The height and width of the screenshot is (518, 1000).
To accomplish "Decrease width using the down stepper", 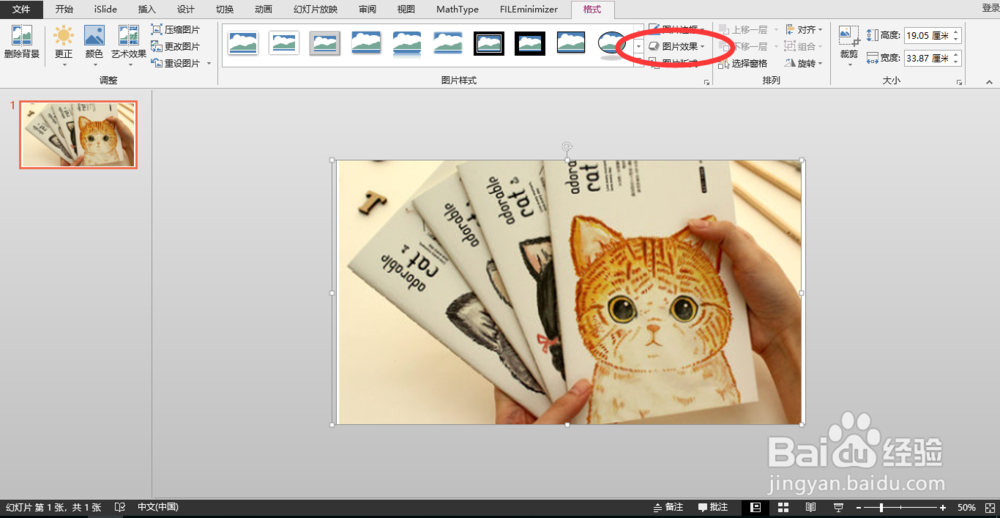I will (x=955, y=62).
